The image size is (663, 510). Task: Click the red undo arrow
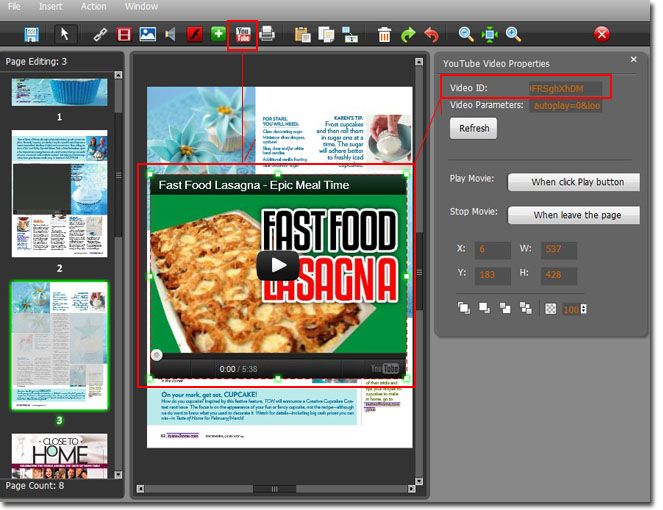[x=432, y=35]
